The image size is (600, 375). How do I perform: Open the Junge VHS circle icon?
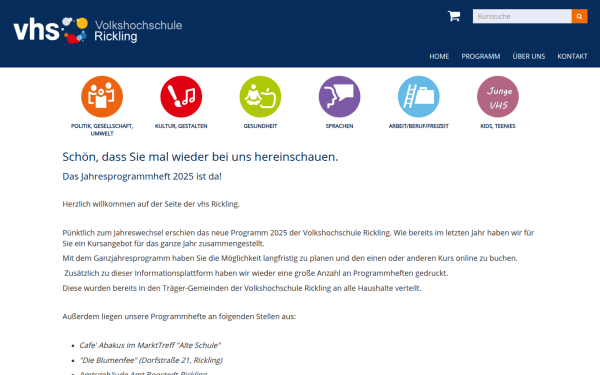coord(498,96)
